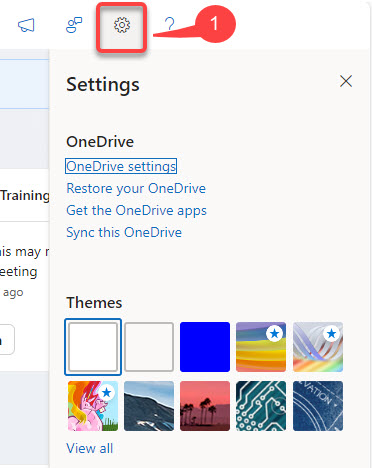The width and height of the screenshot is (372, 468).
Task: Click Sync this OneDrive link
Action: 124,232
